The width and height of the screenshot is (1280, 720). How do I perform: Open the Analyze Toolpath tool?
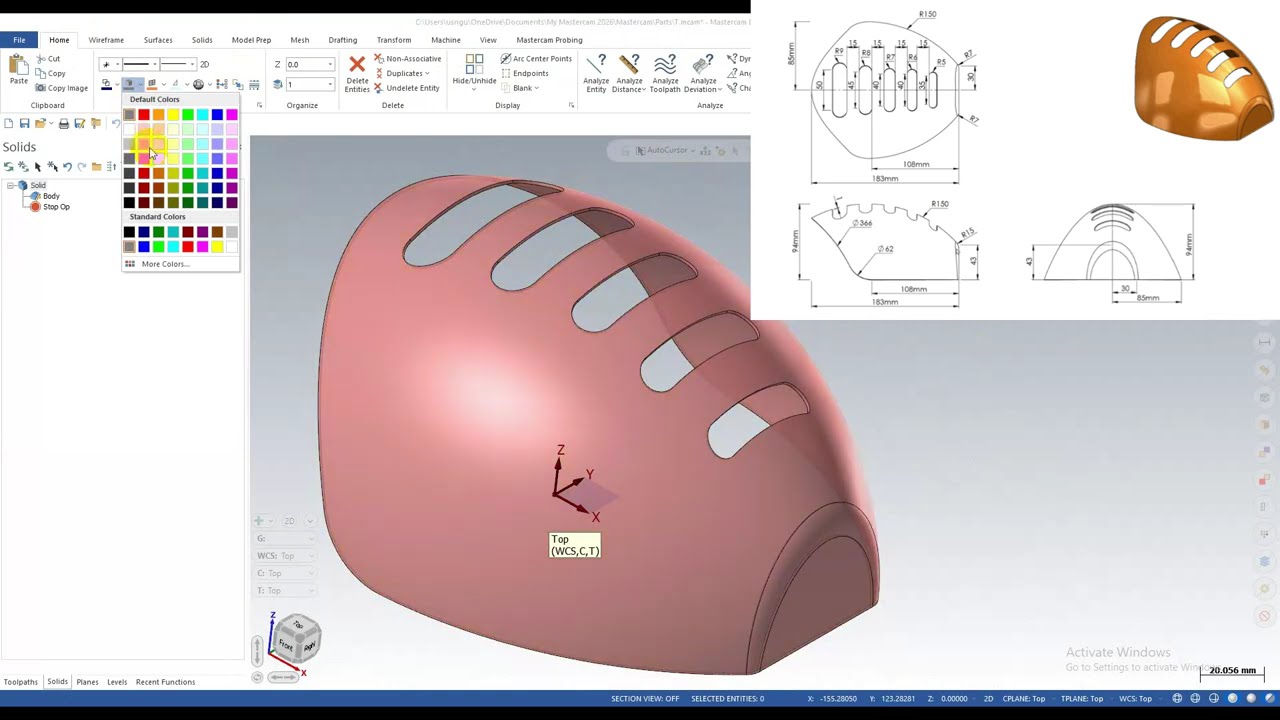(x=665, y=74)
